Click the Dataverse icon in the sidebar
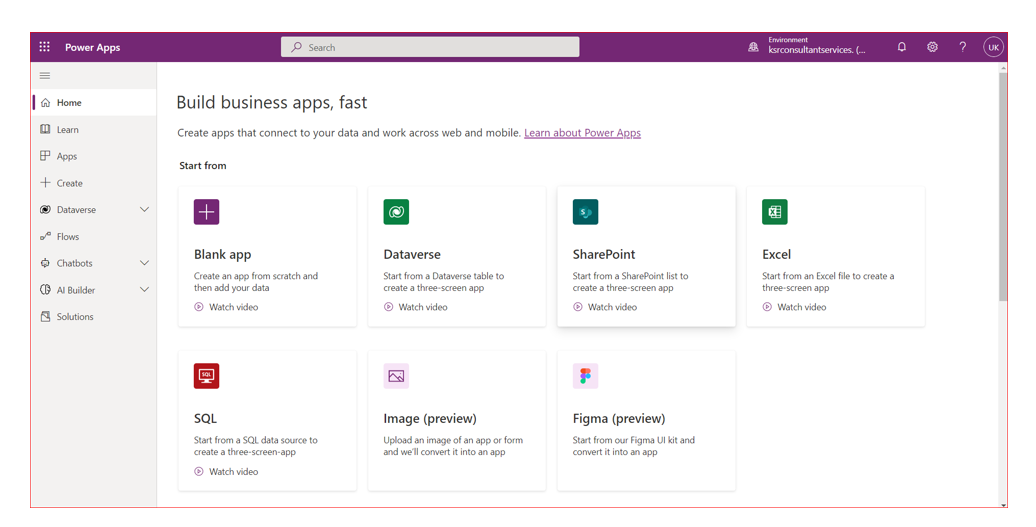This screenshot has width=1036, height=527. tap(46, 209)
